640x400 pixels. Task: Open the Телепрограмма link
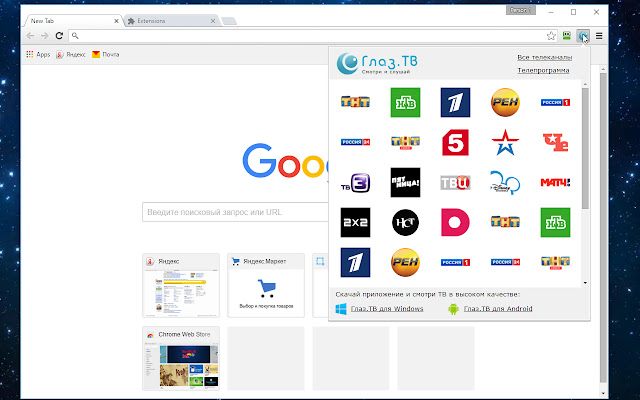[543, 70]
